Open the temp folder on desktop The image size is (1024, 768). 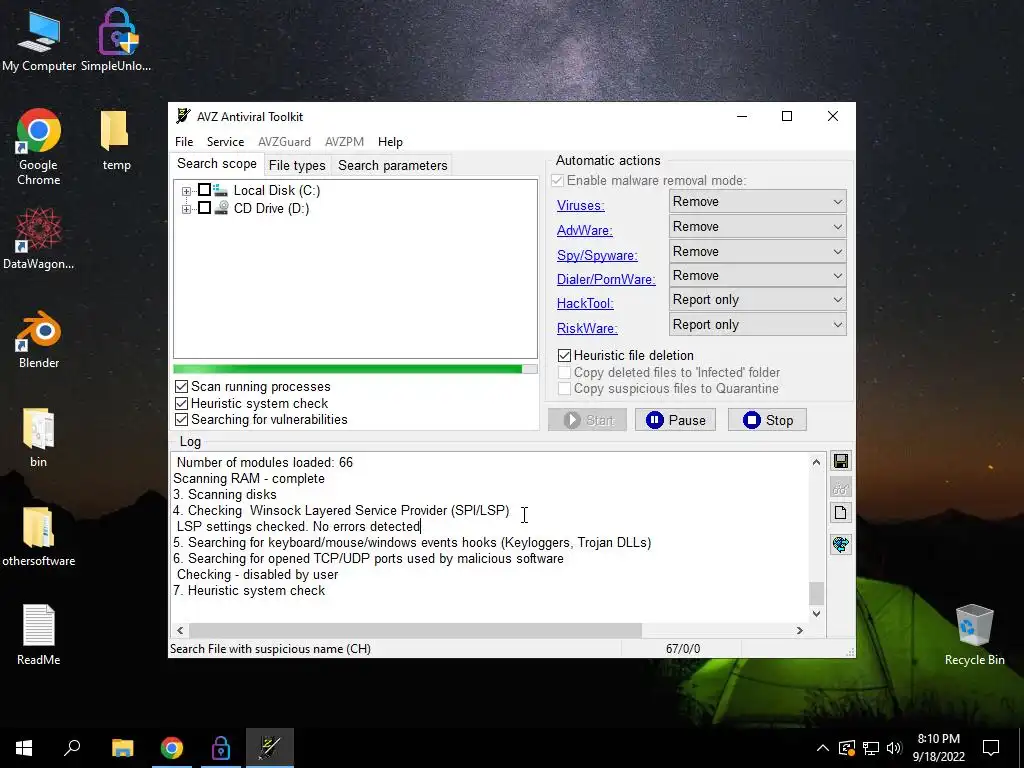(x=116, y=140)
